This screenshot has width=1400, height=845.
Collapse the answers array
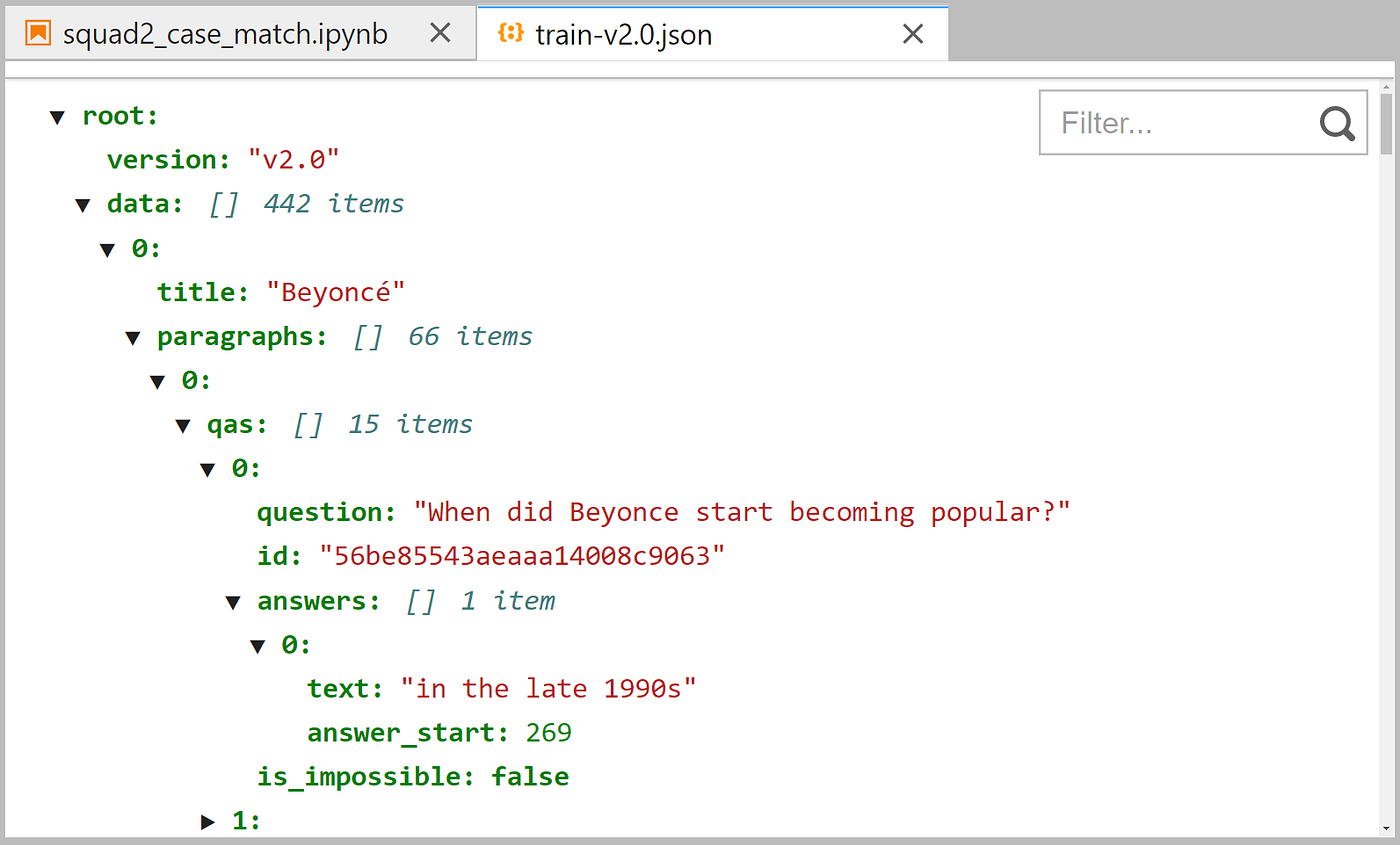(x=233, y=601)
